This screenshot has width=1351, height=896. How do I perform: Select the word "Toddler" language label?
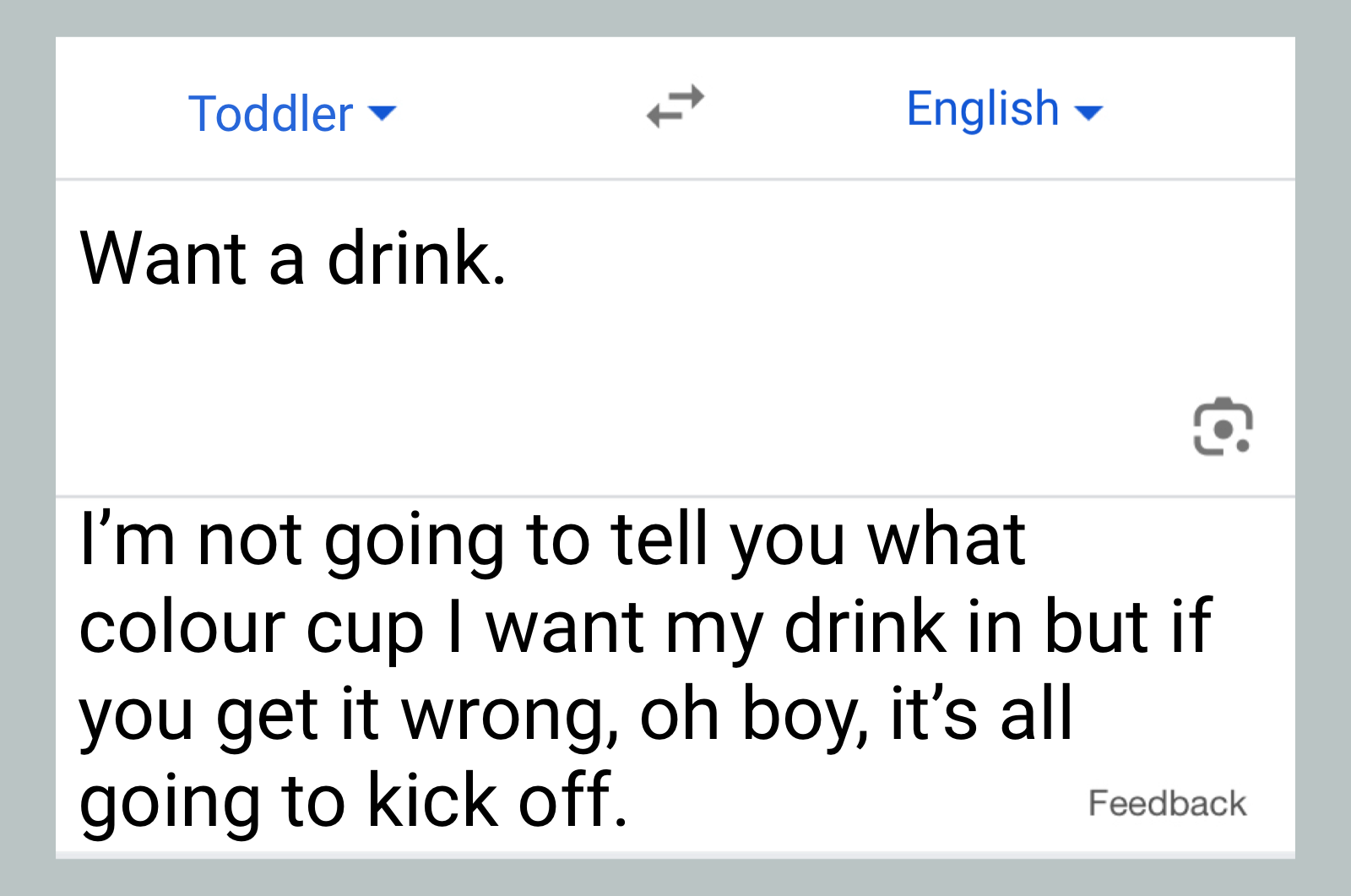pos(270,113)
